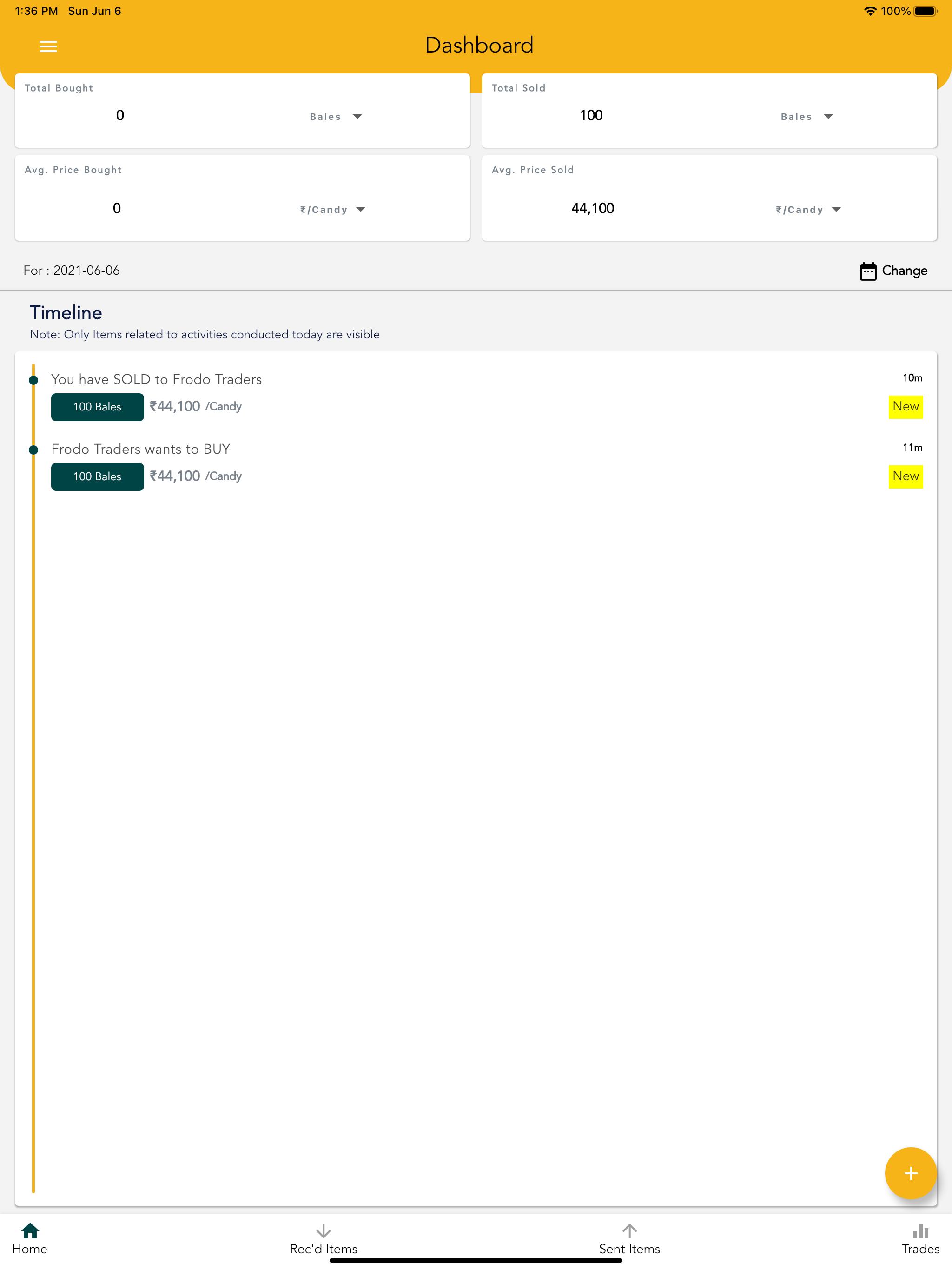Viewport: 952px width, 1270px height.
Task: Click the status bar time 1:36 PM
Action: pos(36,11)
